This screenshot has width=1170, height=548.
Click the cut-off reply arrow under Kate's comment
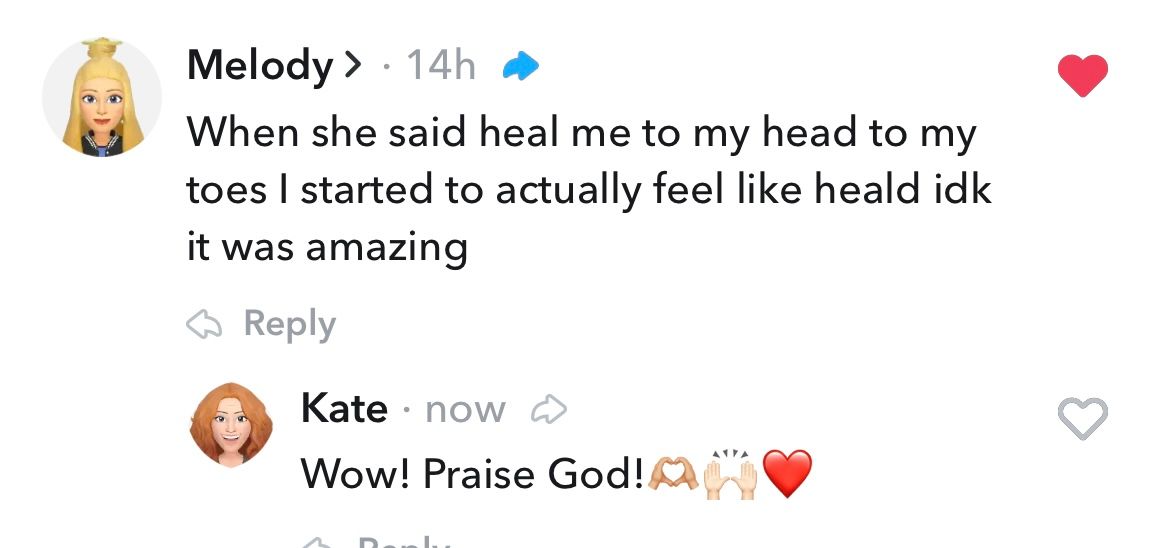pos(318,542)
